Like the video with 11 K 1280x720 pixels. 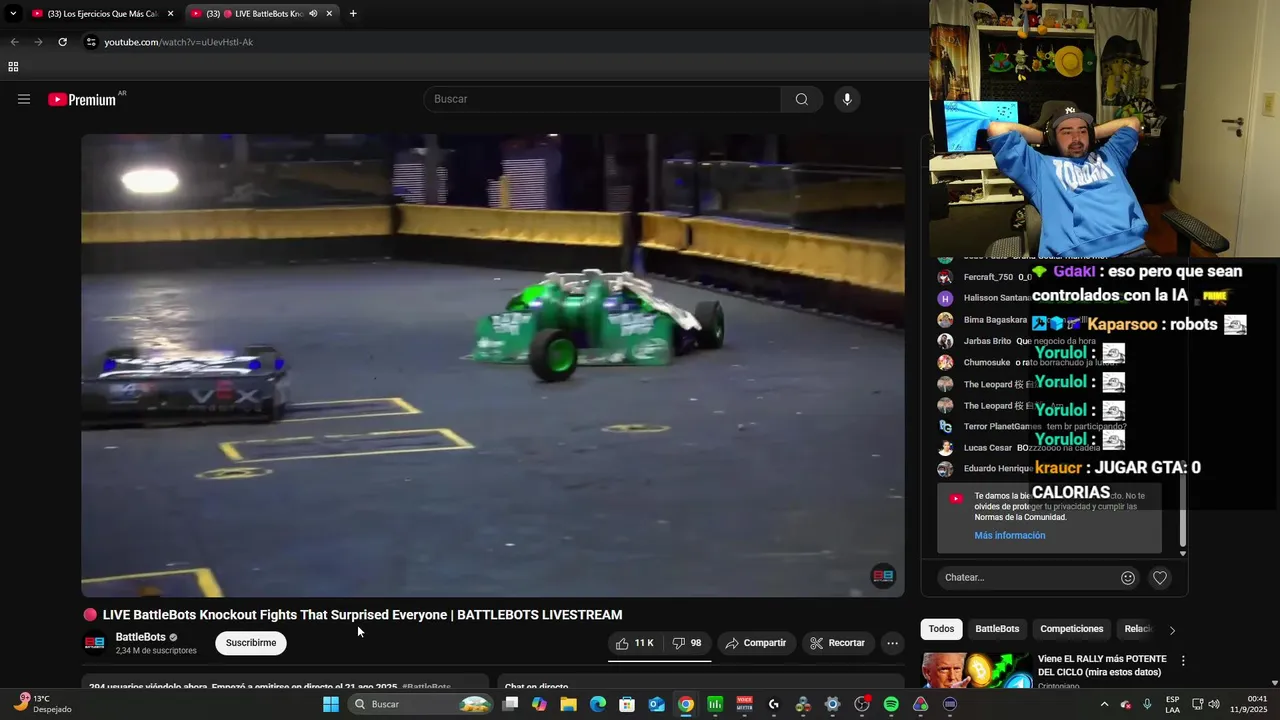click(x=635, y=643)
